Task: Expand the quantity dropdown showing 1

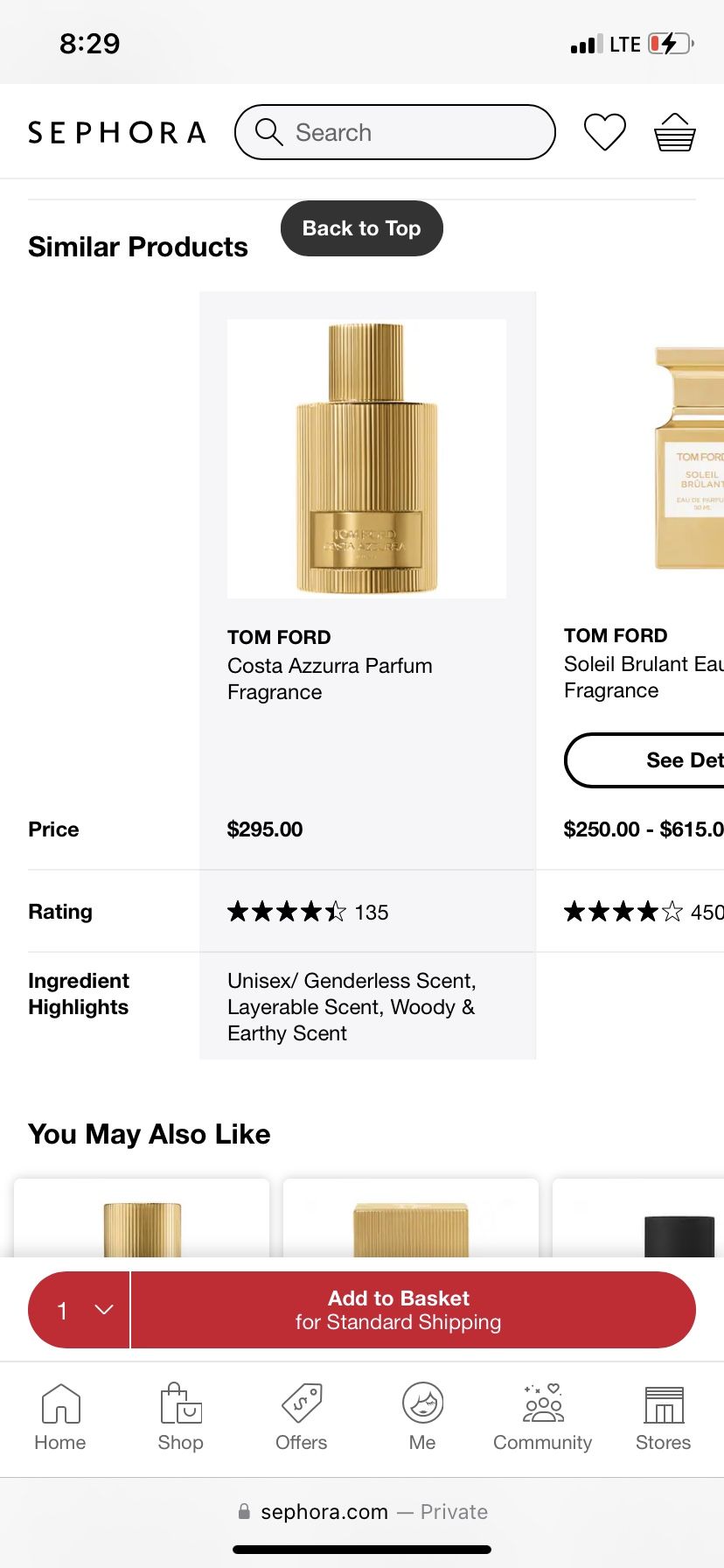Action: pyautogui.click(x=80, y=1310)
